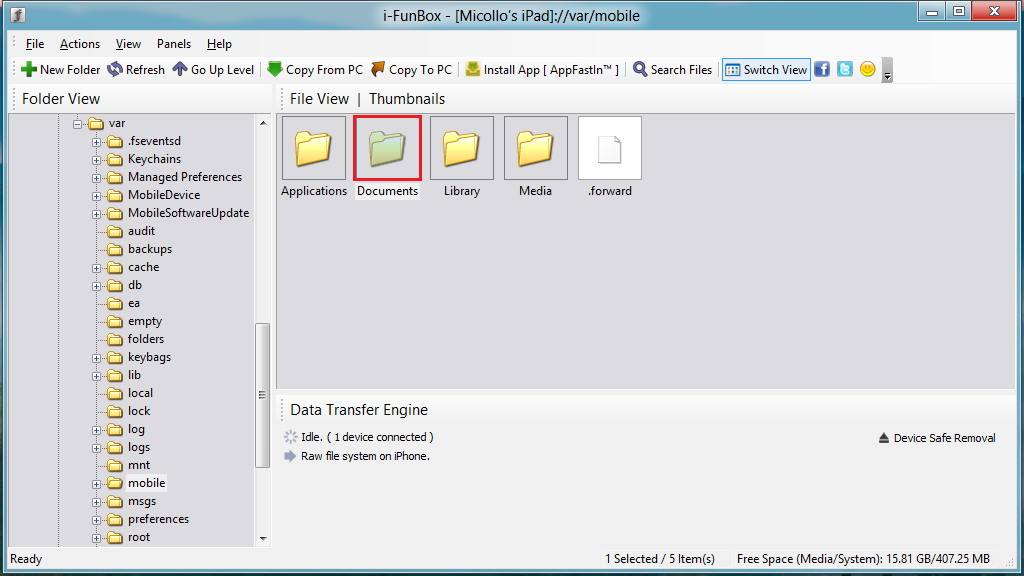Click the 1 Selected / 5 Item(s) status
This screenshot has width=1024, height=576.
point(660,559)
